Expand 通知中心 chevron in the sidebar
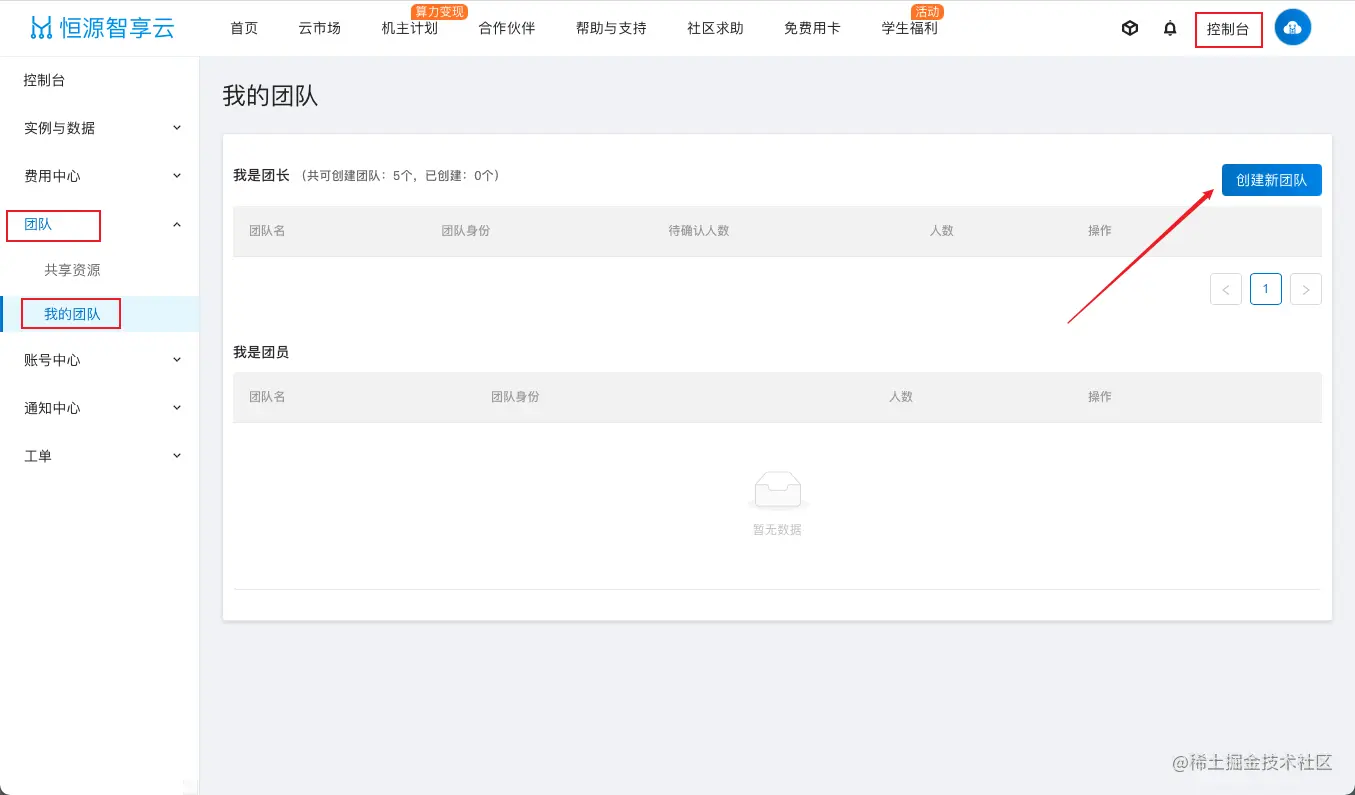Viewport: 1355px width, 795px height. click(177, 408)
